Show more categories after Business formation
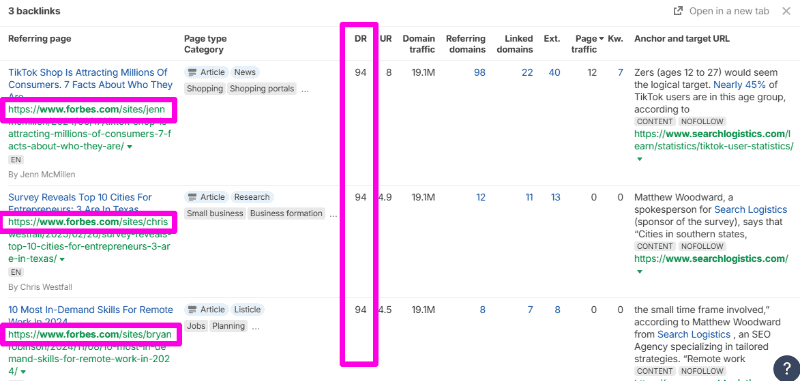Image resolution: width=800 pixels, height=381 pixels. pos(333,214)
